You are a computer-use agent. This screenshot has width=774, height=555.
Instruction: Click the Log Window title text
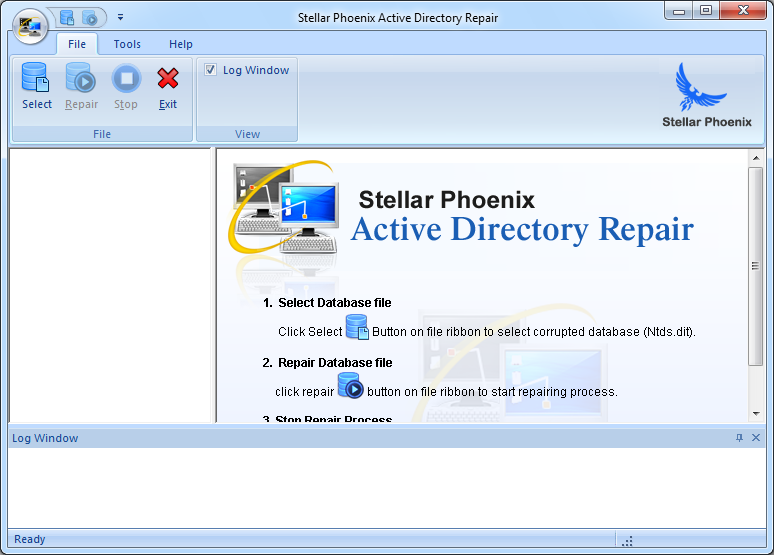pos(45,438)
